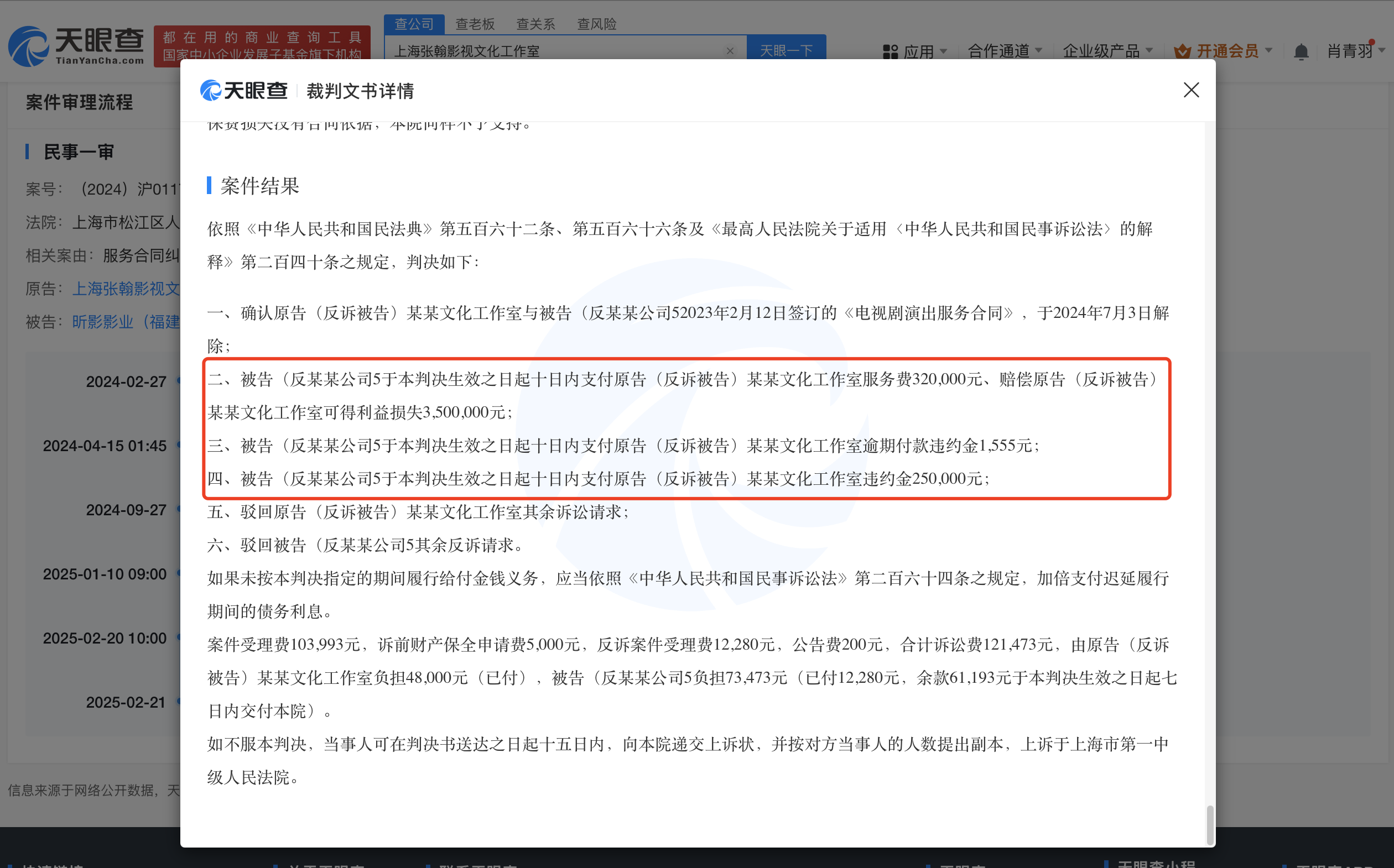Image resolution: width=1394 pixels, height=868 pixels.
Task: Switch to the 查风险 tab
Action: [596, 24]
